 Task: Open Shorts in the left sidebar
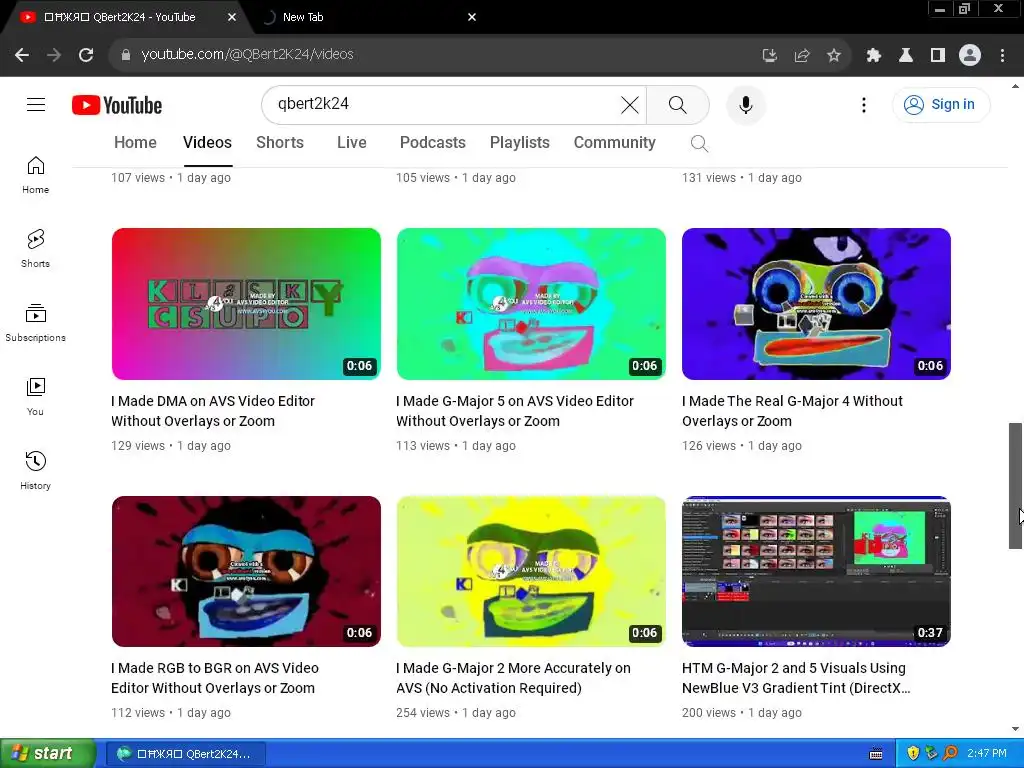(x=35, y=249)
